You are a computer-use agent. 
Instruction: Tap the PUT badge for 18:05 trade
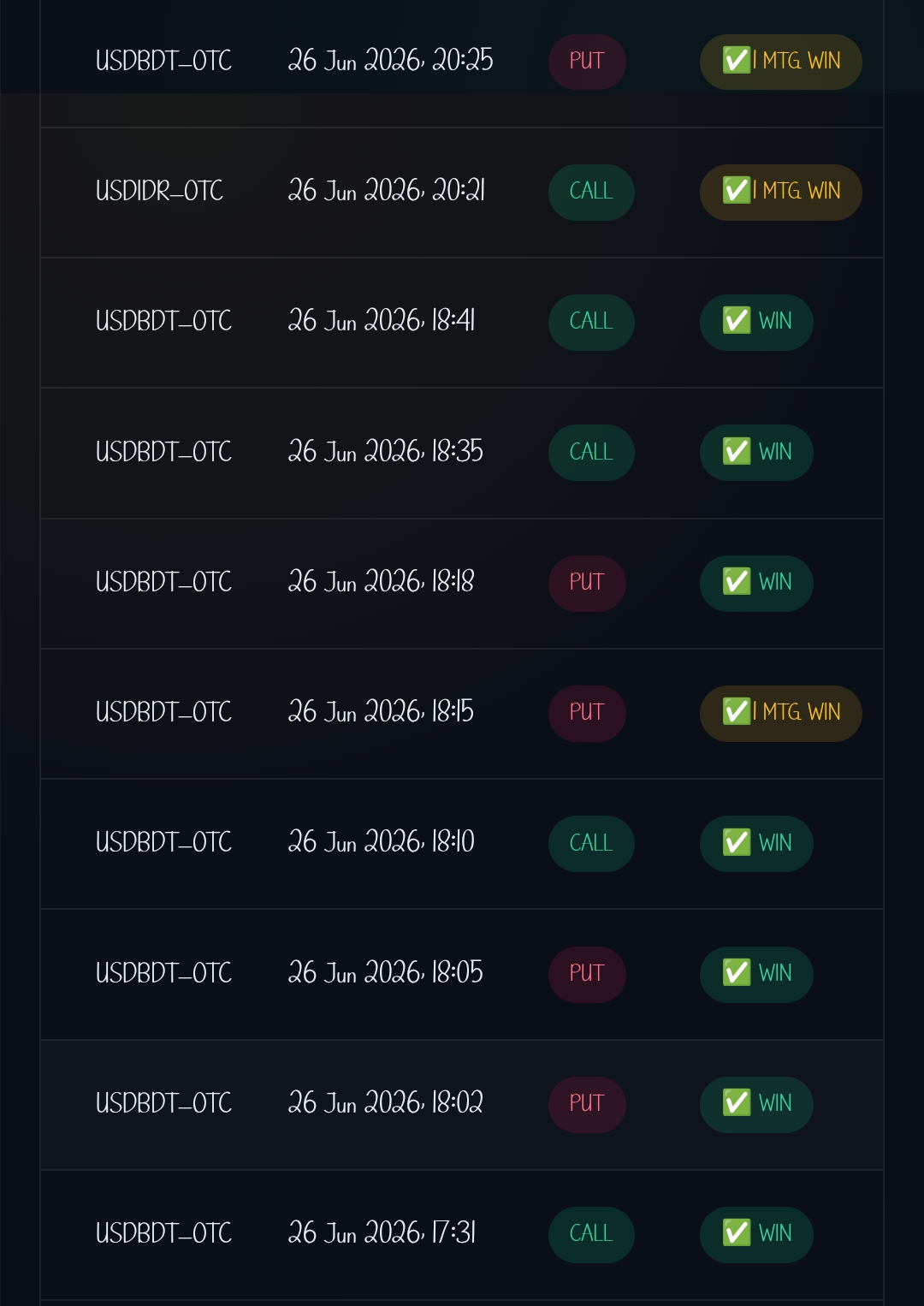click(587, 974)
